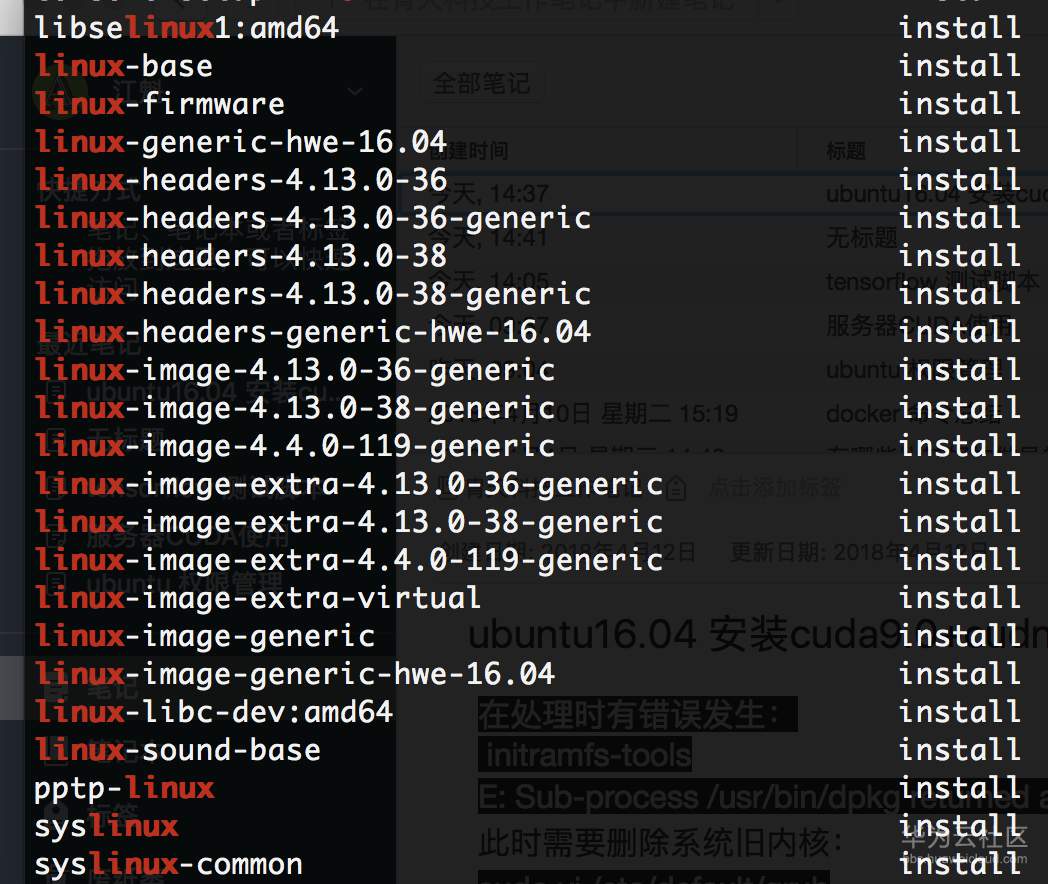Click the 在处理时有错误发生 line in the note
This screenshot has width=1048, height=884.
click(637, 714)
